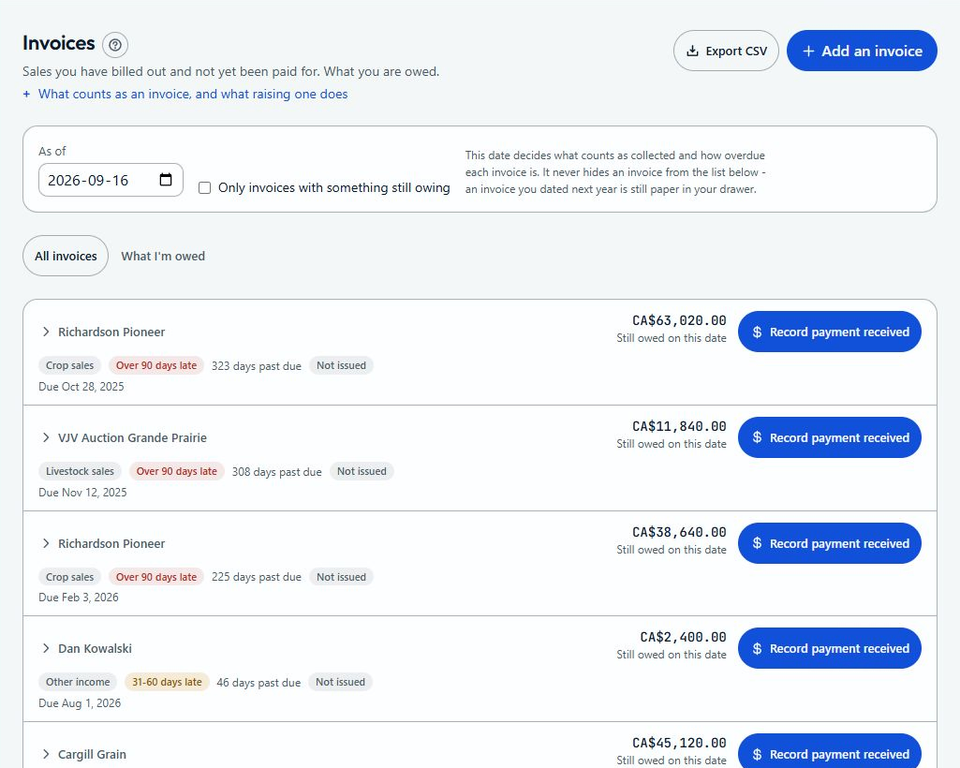Click dollar icon on CA$63,020.00 record payment button
The height and width of the screenshot is (768, 960).
(x=757, y=332)
